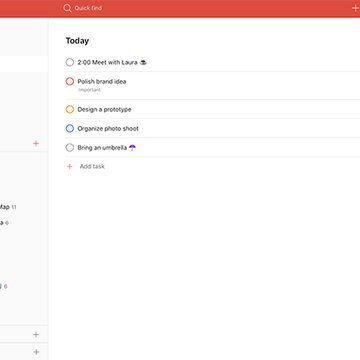
Task: Open the 'Polish brand idea' task
Action: point(102,82)
